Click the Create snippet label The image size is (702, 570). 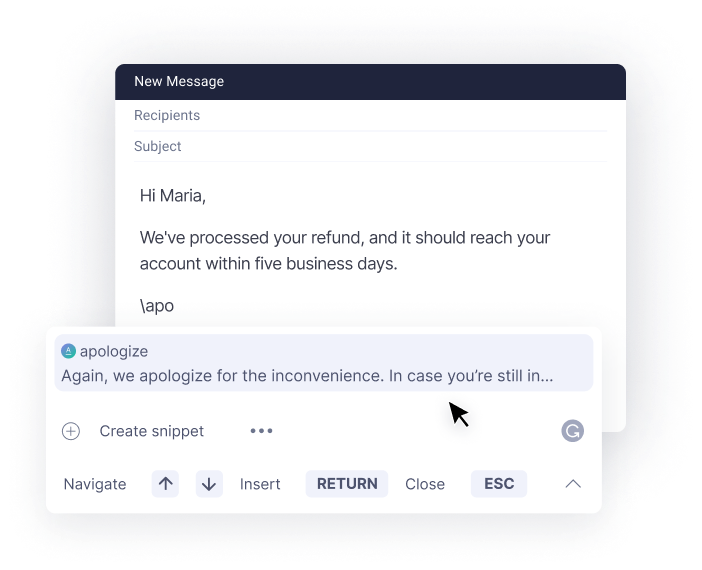coord(151,431)
